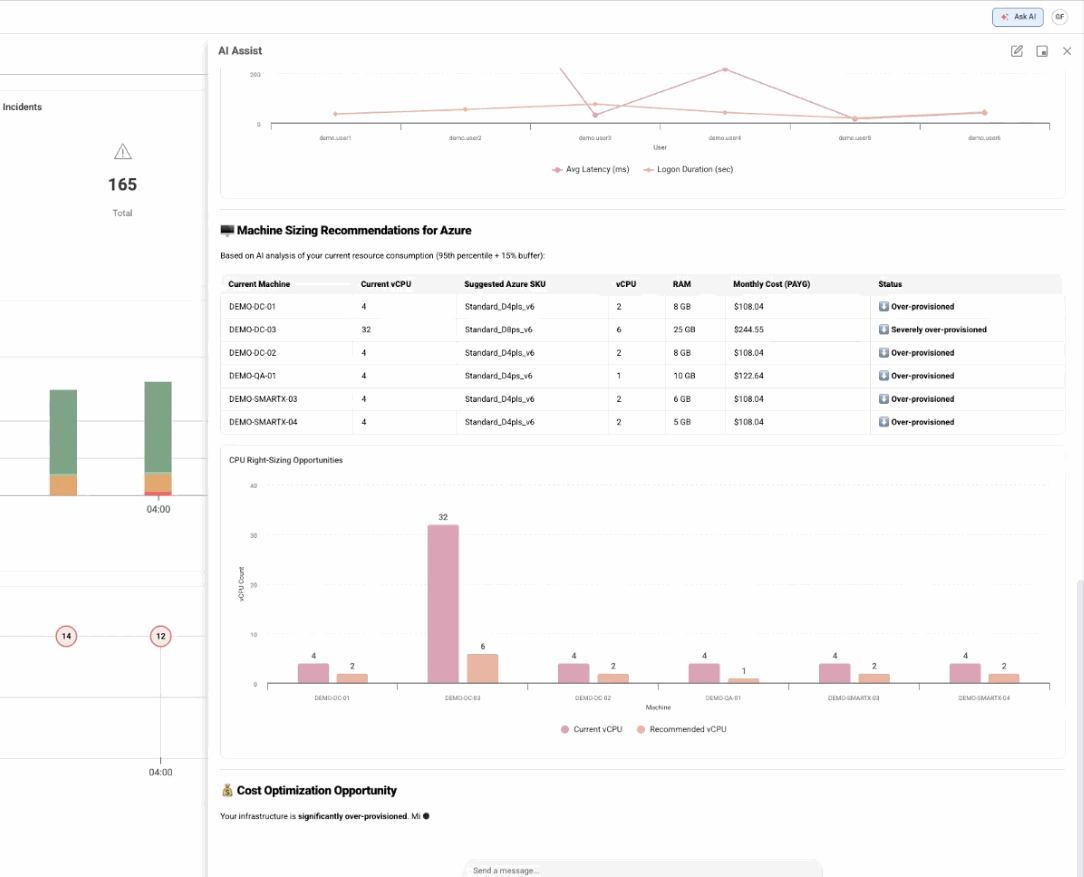This screenshot has width=1084, height=877.
Task: Click the monitor icon beside Machine Sizing Recommendations
Action: (226, 230)
